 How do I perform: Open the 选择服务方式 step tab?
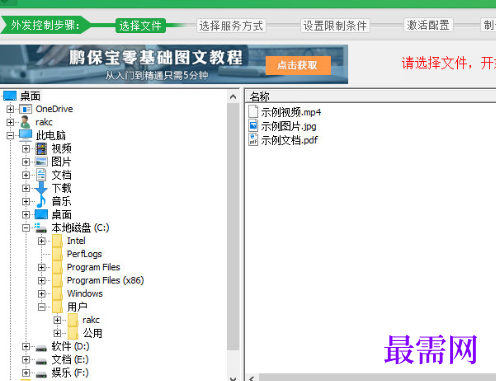click(231, 26)
